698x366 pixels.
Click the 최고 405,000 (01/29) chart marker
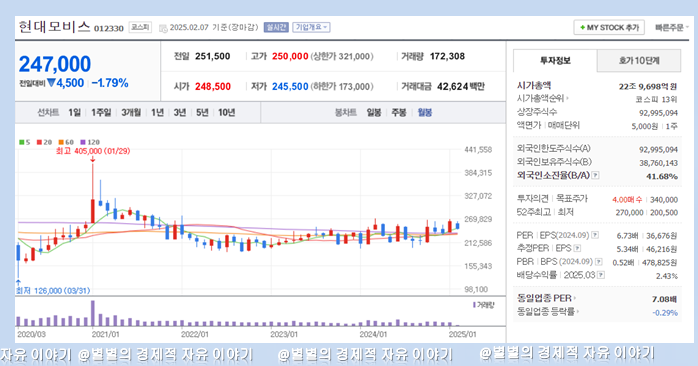[x=93, y=151]
